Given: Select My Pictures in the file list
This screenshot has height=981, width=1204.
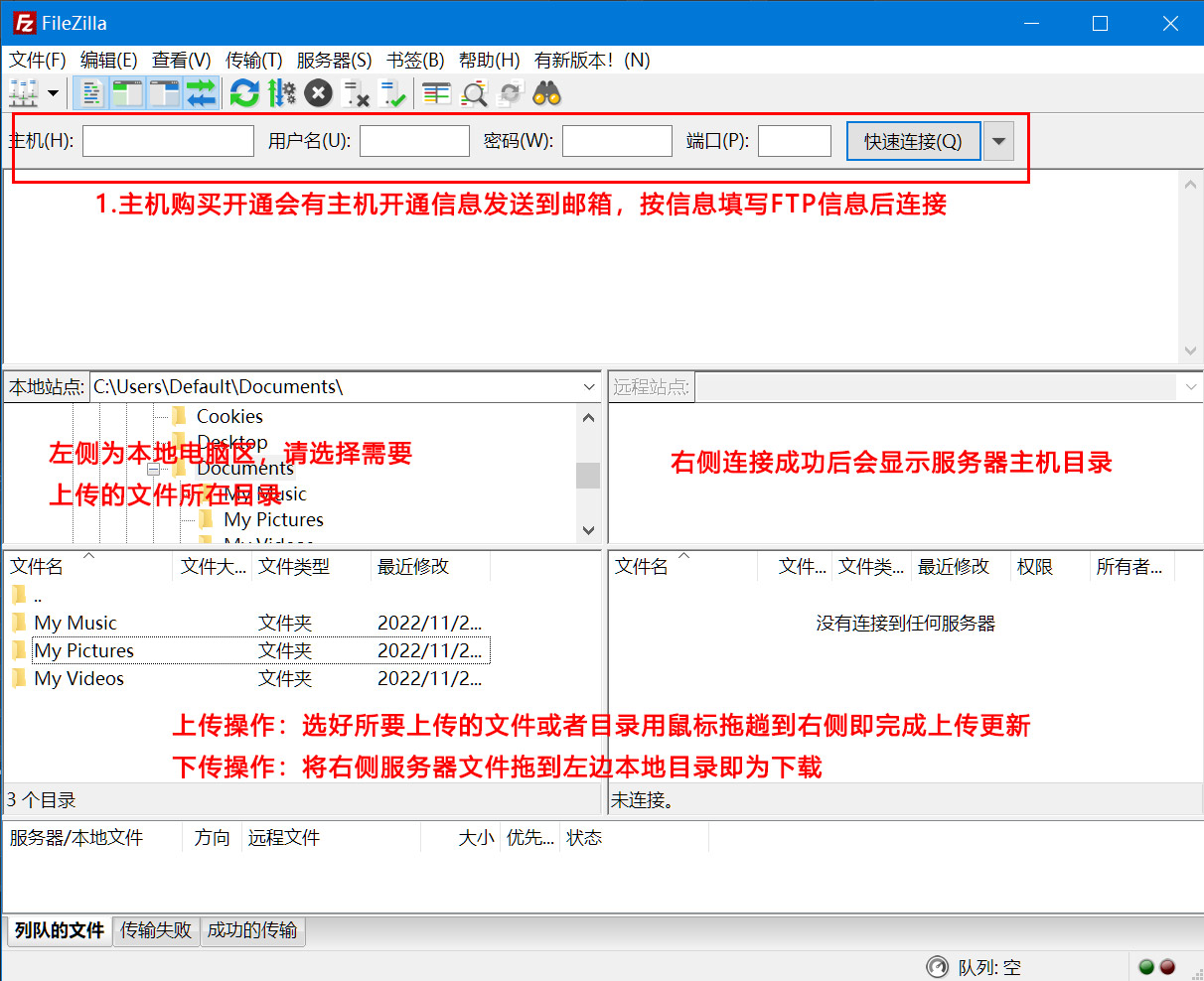Looking at the screenshot, I should pos(248,650).
